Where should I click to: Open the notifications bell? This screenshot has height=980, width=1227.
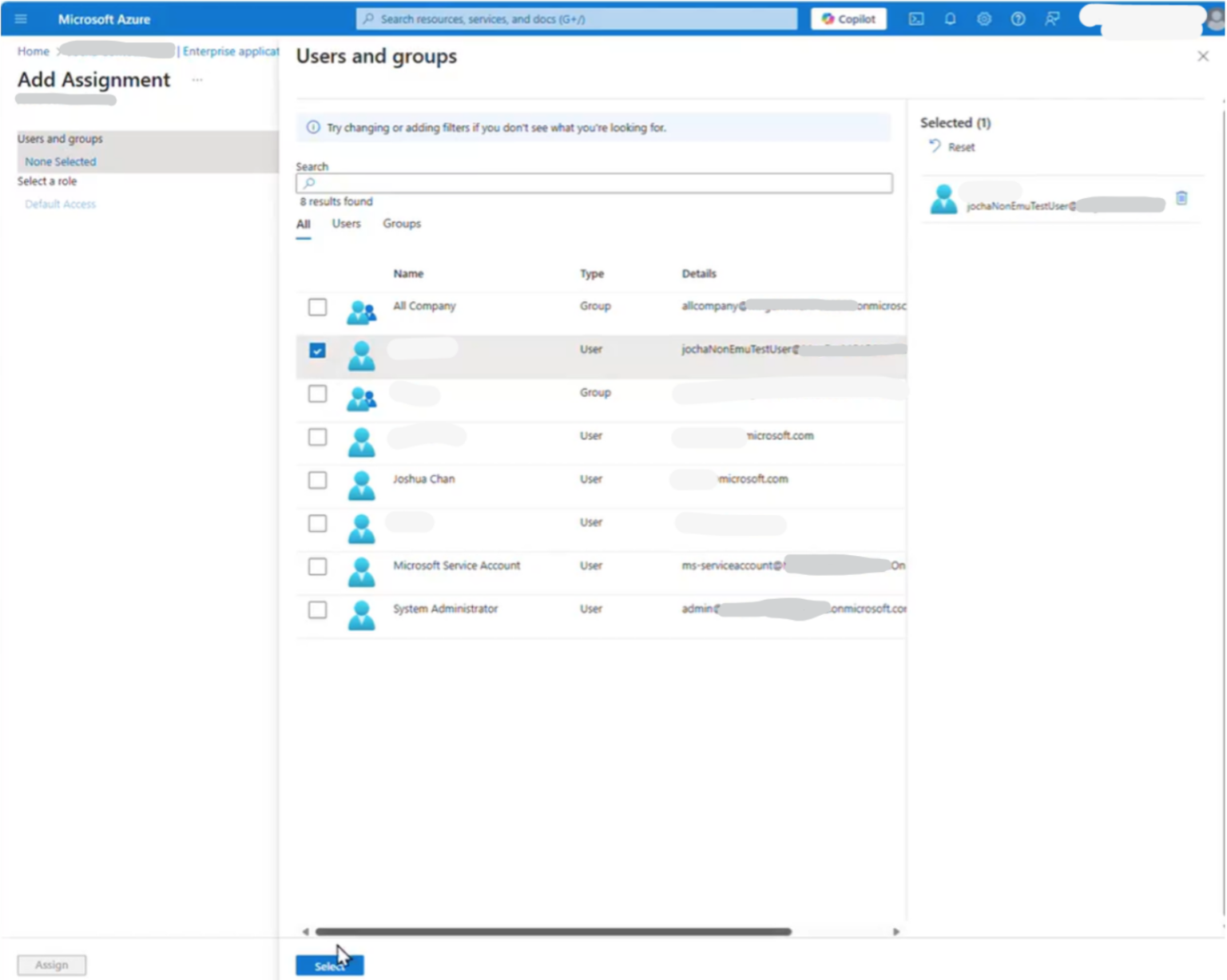[x=950, y=18]
